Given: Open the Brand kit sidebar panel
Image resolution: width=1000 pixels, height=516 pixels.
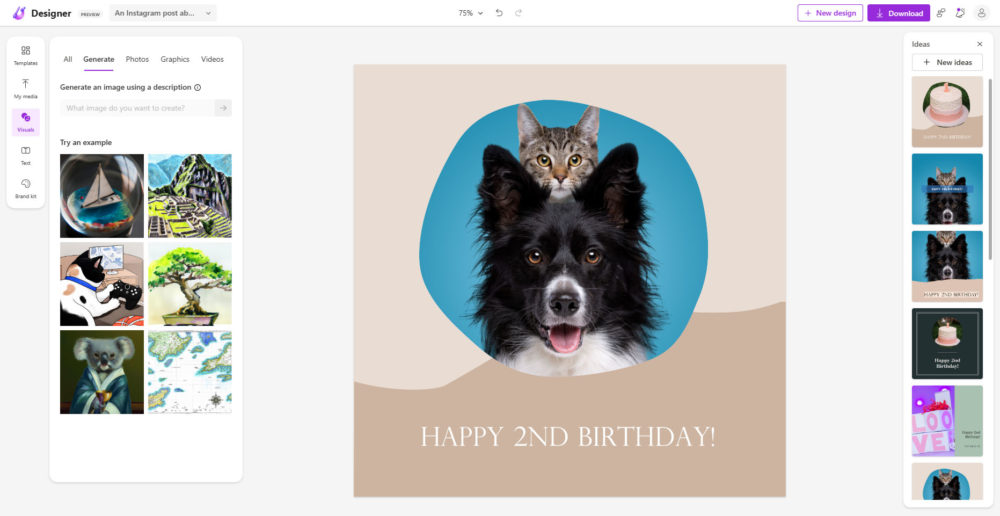Looking at the screenshot, I should point(26,189).
